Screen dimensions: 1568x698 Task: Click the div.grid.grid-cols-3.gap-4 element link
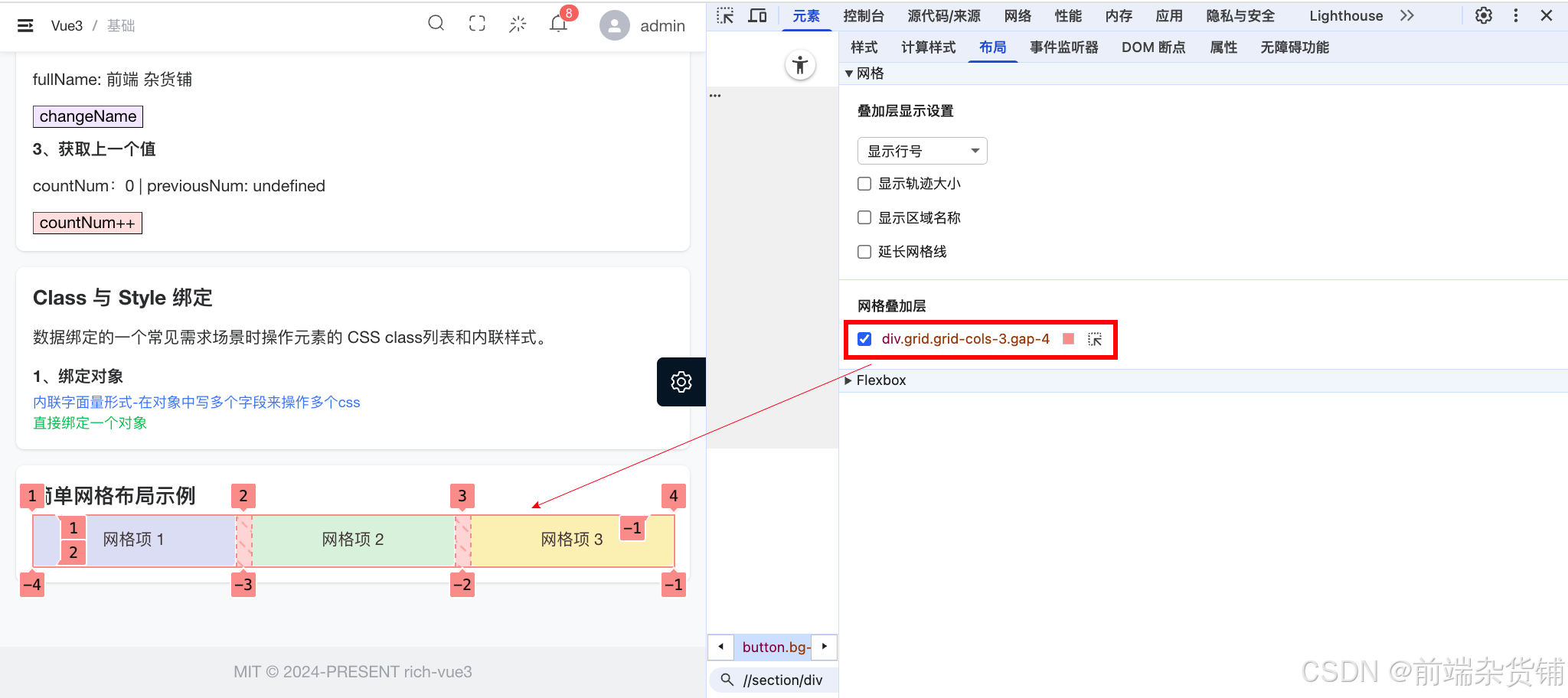(965, 339)
